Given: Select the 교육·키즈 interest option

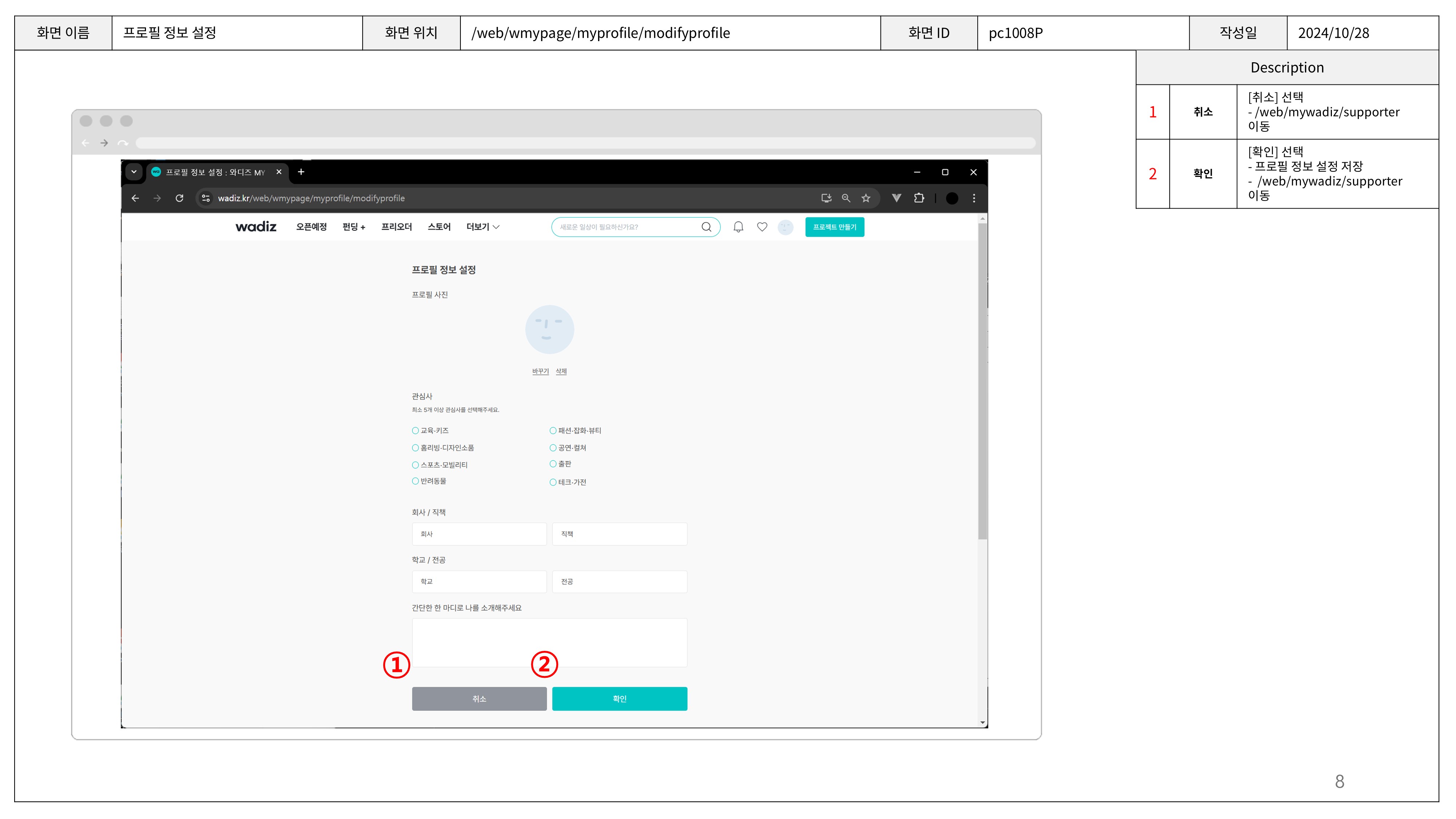Looking at the screenshot, I should 415,431.
